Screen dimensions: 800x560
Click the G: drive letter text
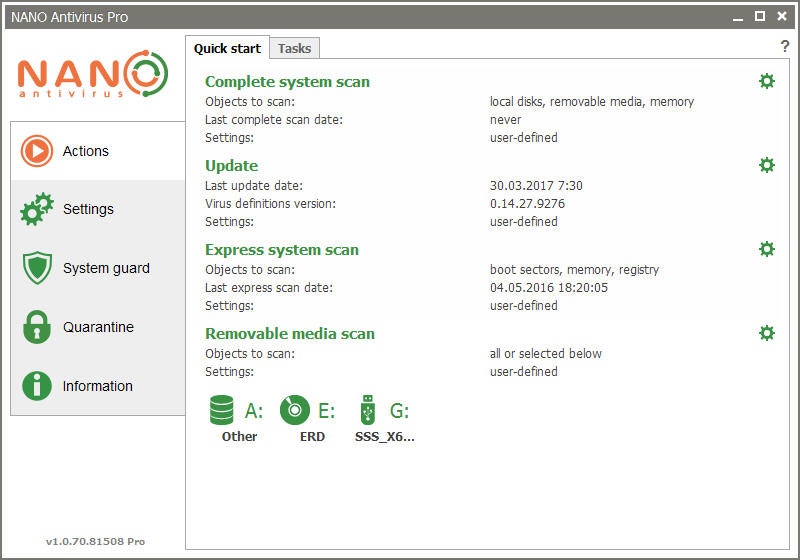[x=399, y=411]
